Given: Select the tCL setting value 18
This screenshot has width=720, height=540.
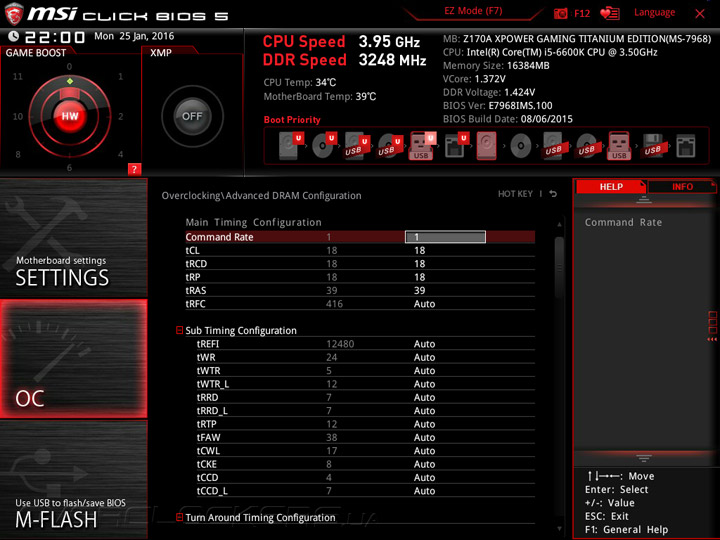Looking at the screenshot, I should point(420,250).
